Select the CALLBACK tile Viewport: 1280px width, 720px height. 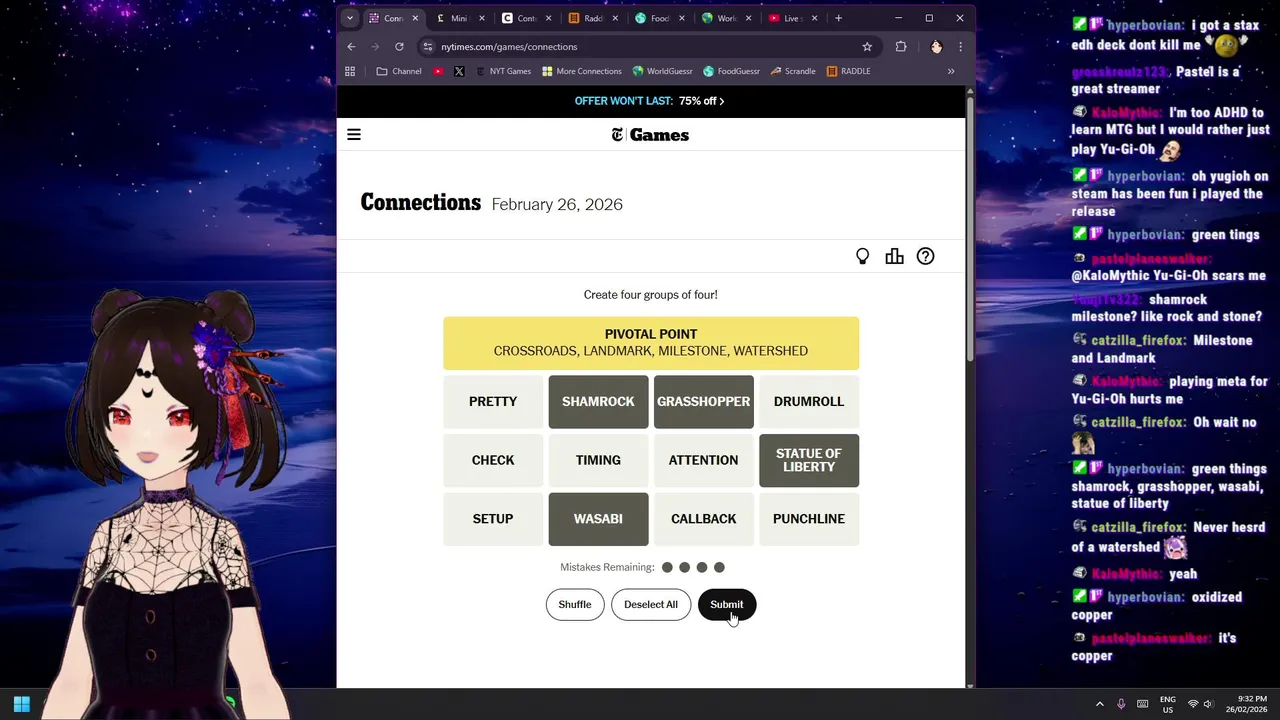click(704, 519)
